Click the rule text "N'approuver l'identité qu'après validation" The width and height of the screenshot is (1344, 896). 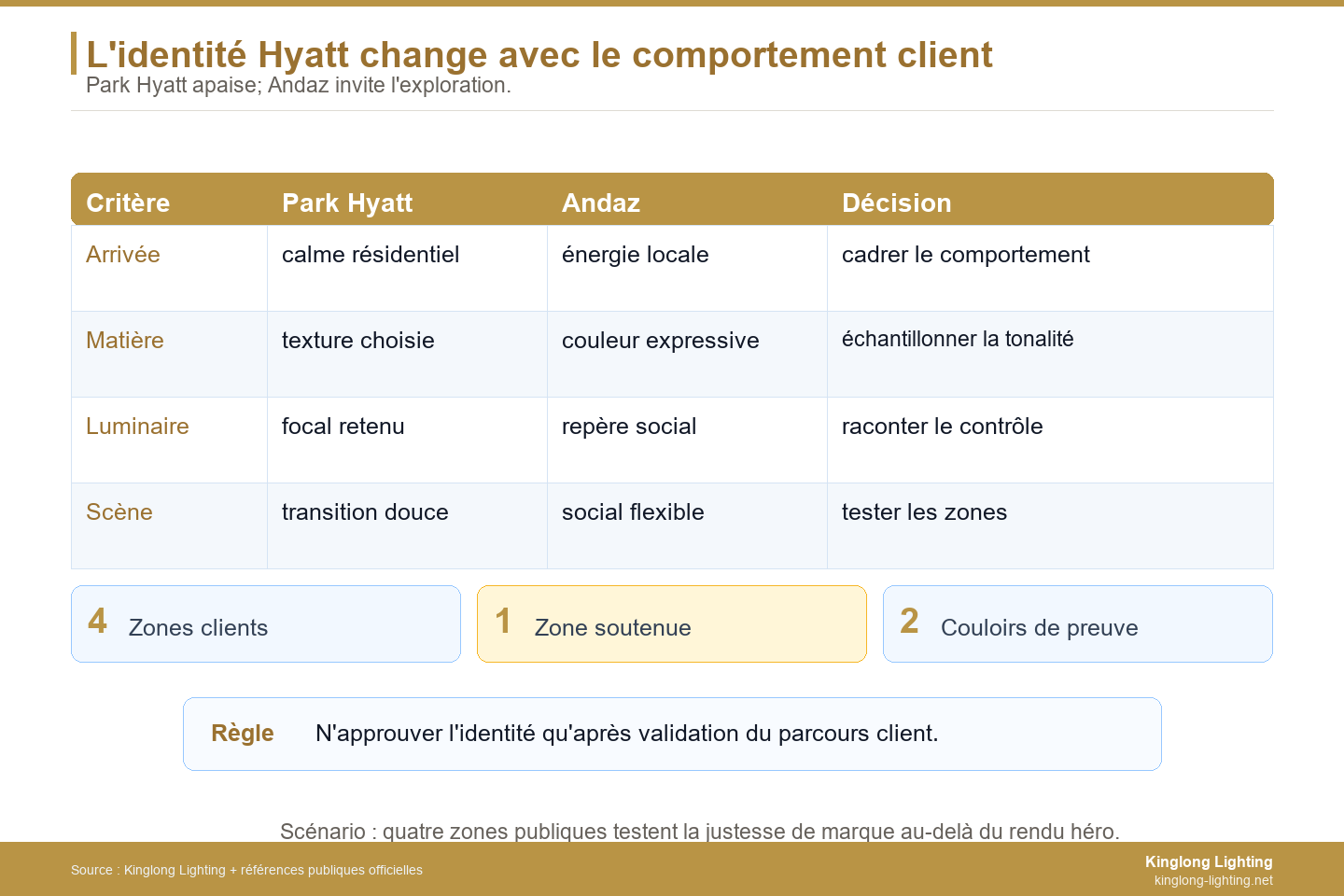(x=627, y=734)
